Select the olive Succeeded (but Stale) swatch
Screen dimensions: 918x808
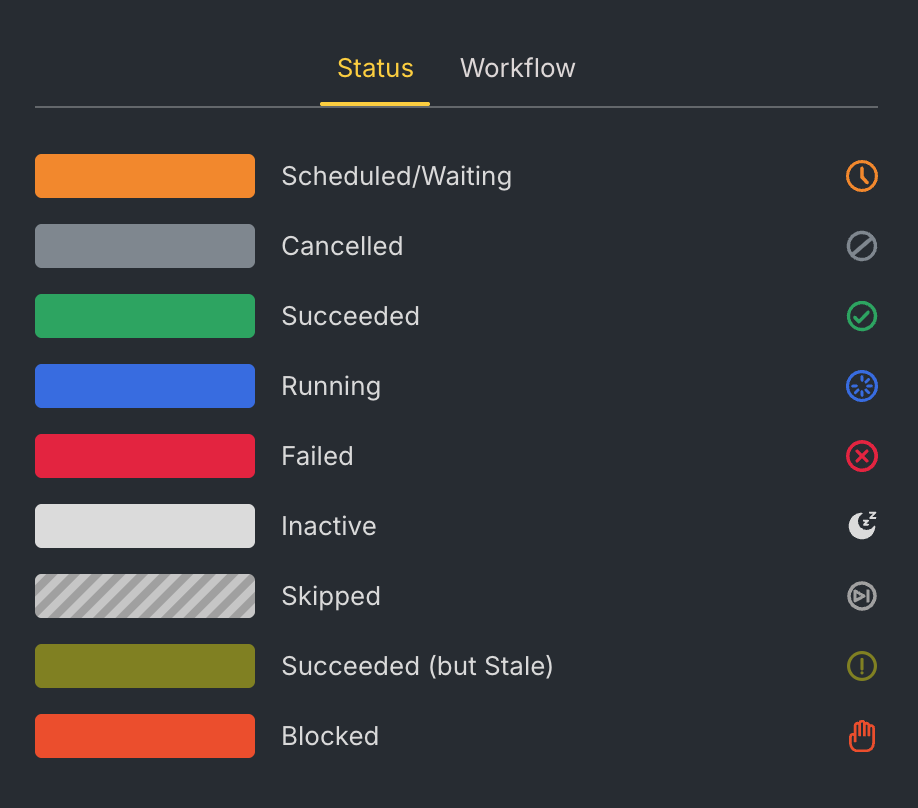pyautogui.click(x=144, y=666)
